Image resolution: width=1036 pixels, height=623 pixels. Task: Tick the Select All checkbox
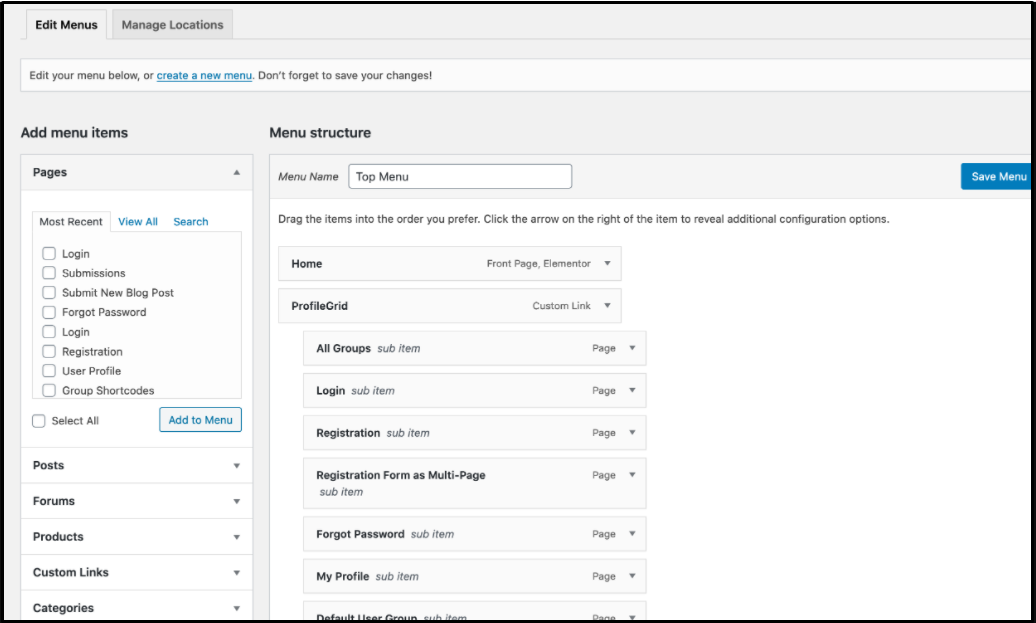pyautogui.click(x=39, y=421)
